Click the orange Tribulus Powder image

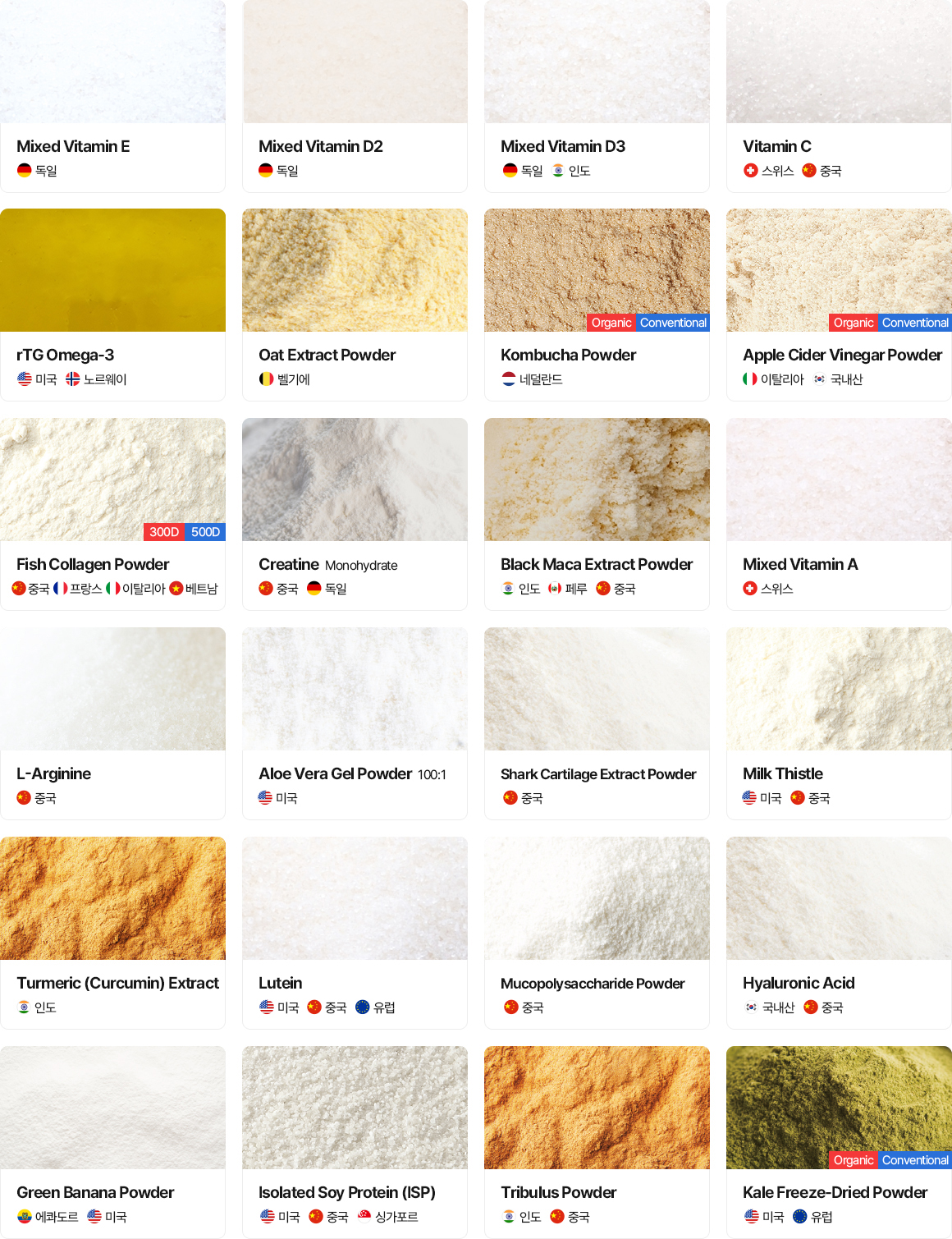coord(597,1108)
